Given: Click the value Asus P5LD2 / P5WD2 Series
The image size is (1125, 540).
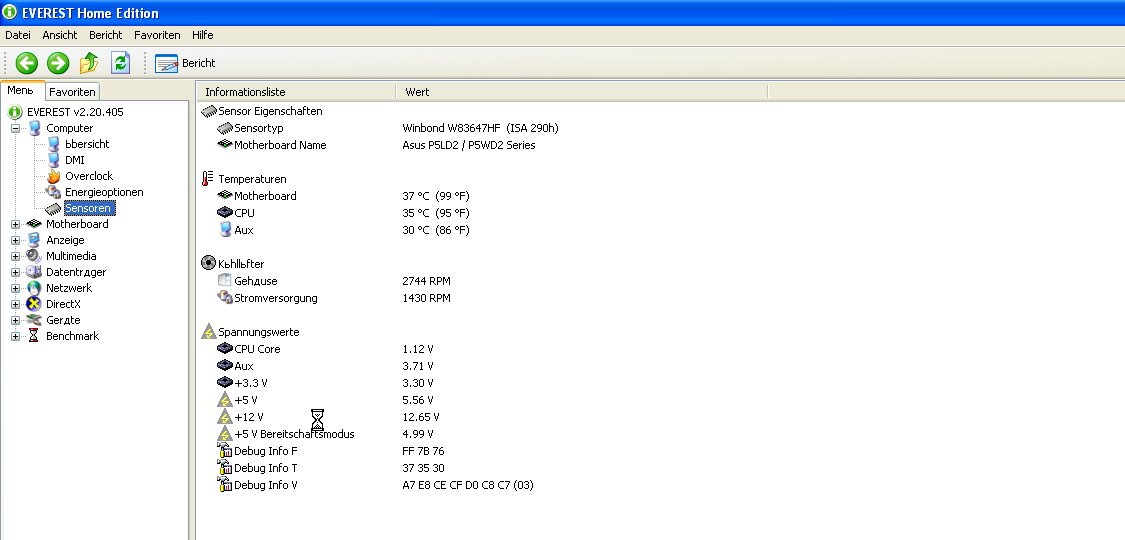Looking at the screenshot, I should coord(469,145).
